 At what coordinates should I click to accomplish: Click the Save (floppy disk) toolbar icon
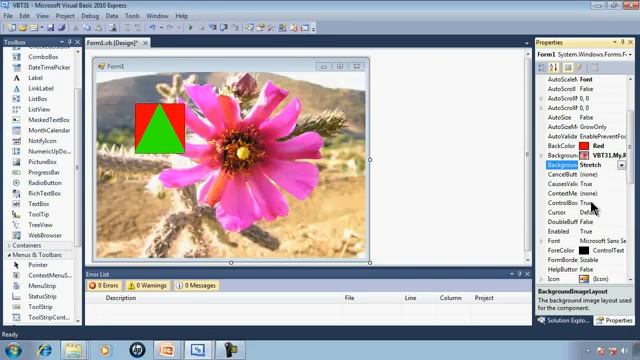tap(51, 28)
